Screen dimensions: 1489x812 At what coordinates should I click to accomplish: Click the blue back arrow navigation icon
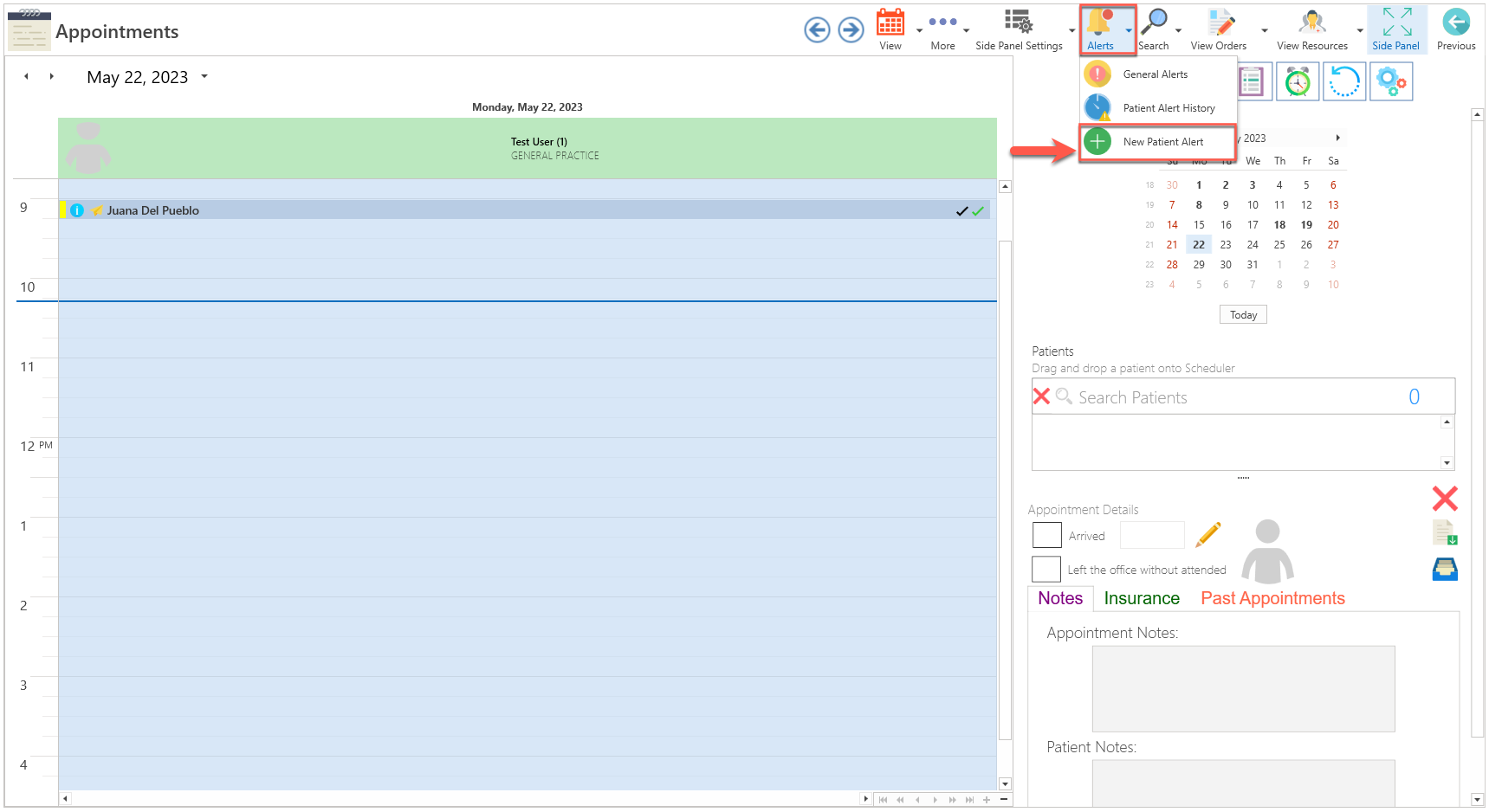click(817, 30)
